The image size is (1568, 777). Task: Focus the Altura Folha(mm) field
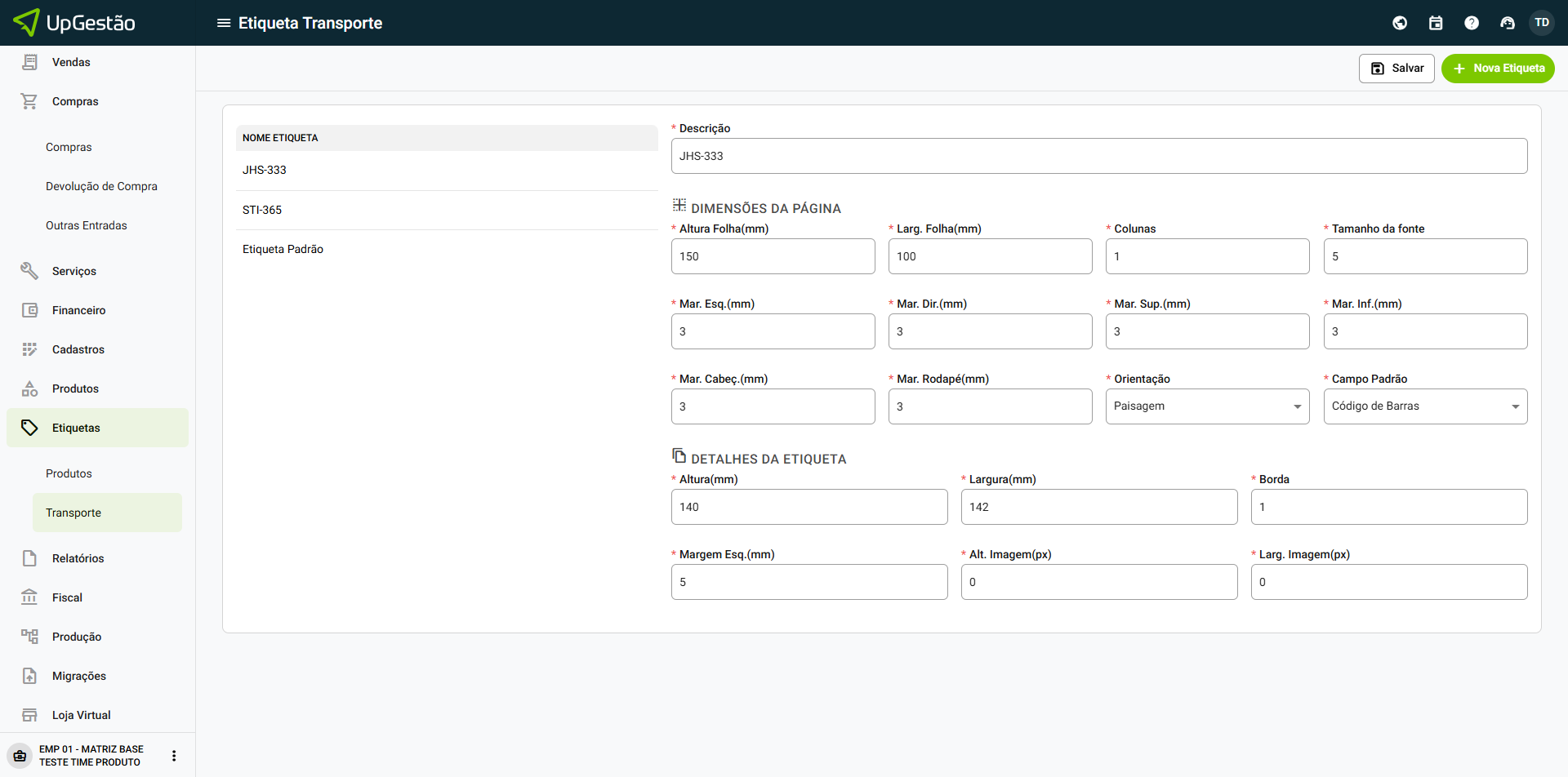tap(773, 256)
